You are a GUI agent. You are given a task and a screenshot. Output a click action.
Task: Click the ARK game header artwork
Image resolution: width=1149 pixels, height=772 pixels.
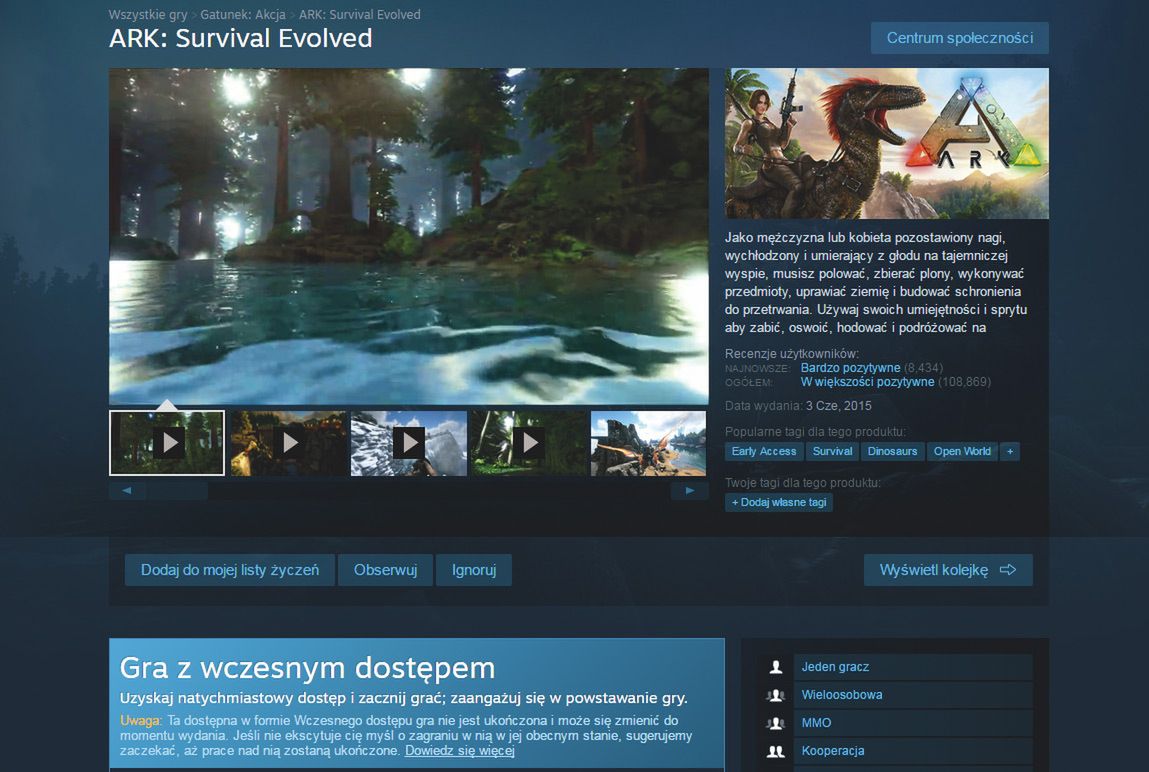pos(887,144)
